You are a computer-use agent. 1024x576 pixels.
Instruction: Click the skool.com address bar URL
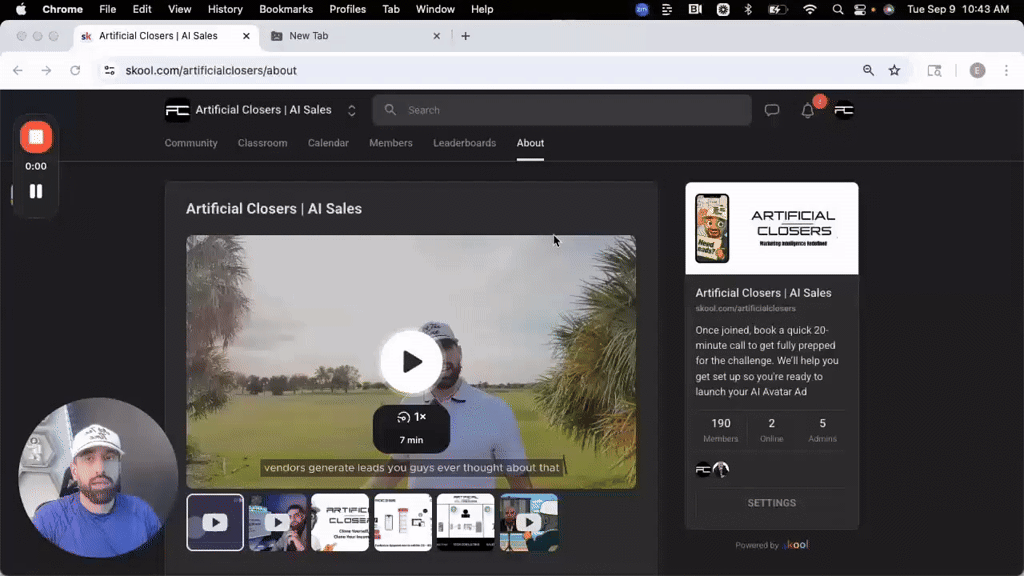[x=211, y=71]
